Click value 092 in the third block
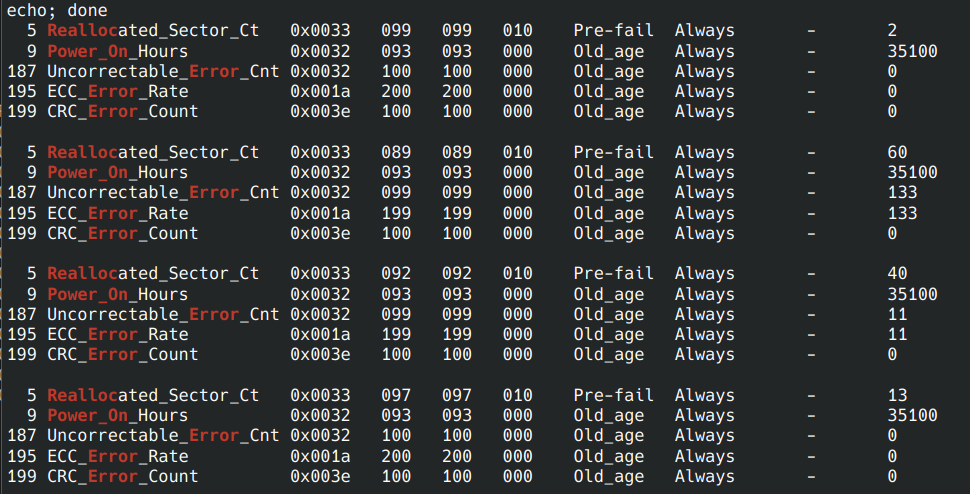 396,273
